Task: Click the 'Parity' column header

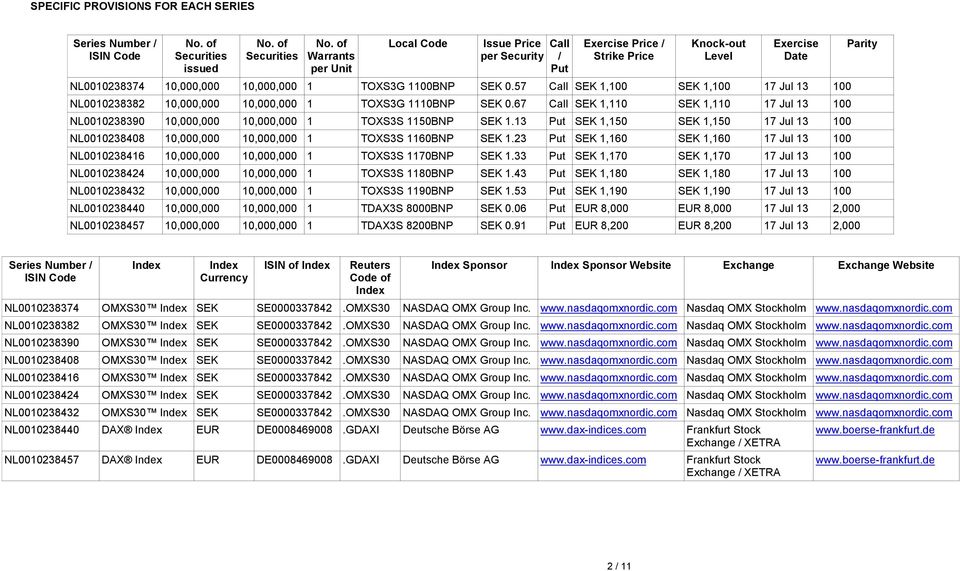Action: point(861,43)
